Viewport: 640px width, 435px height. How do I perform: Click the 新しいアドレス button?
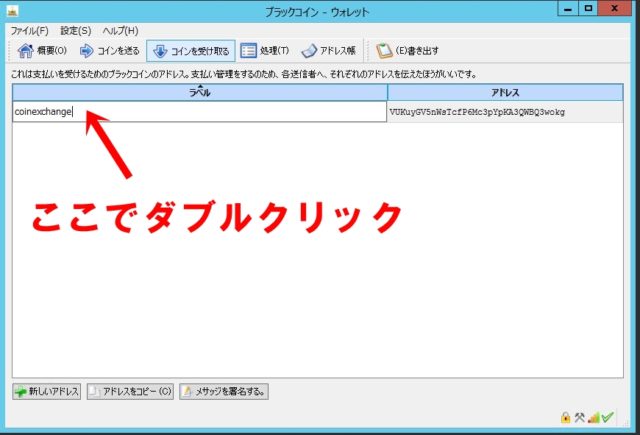tap(47, 392)
